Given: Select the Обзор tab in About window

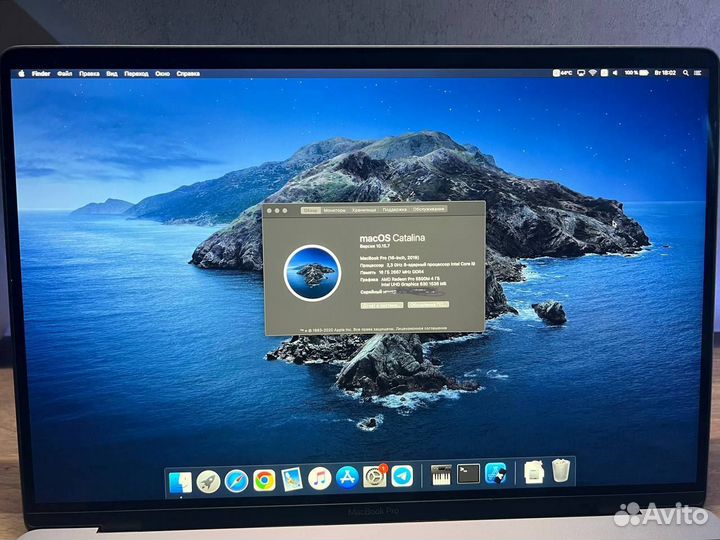Looking at the screenshot, I should (311, 210).
